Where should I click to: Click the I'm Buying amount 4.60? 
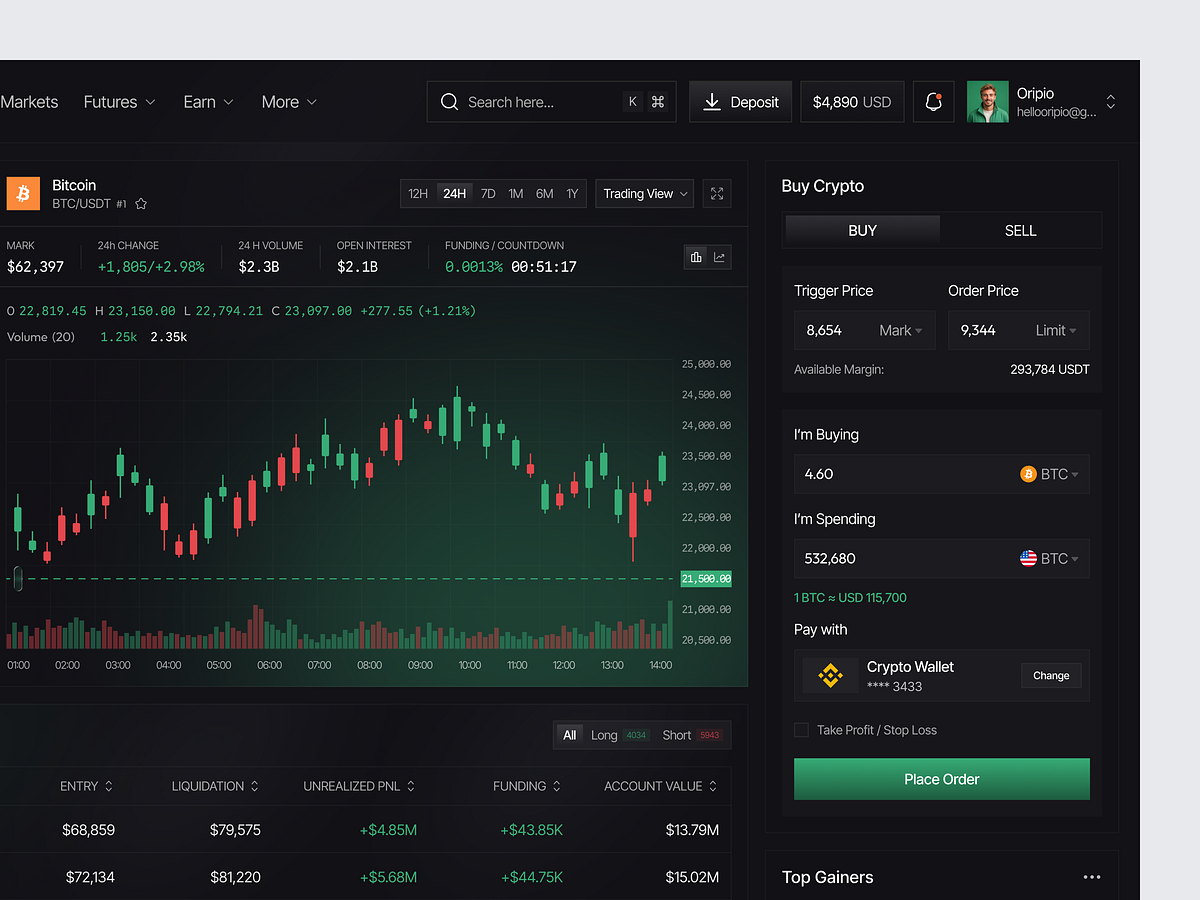click(x=819, y=474)
